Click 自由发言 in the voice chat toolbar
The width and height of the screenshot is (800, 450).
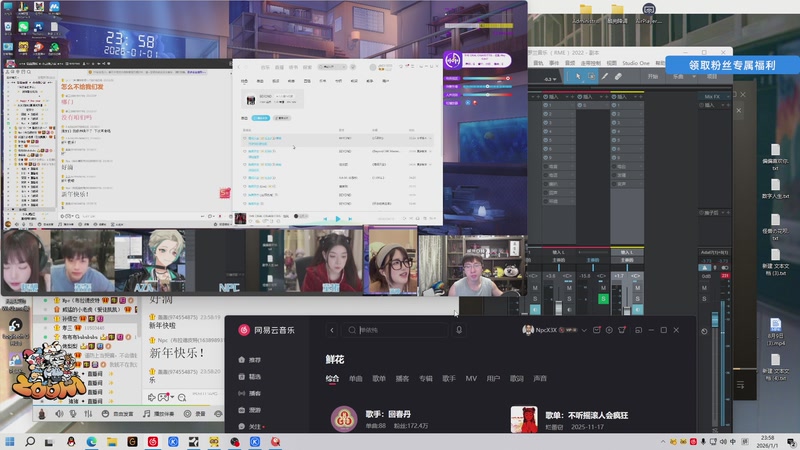[x=118, y=414]
